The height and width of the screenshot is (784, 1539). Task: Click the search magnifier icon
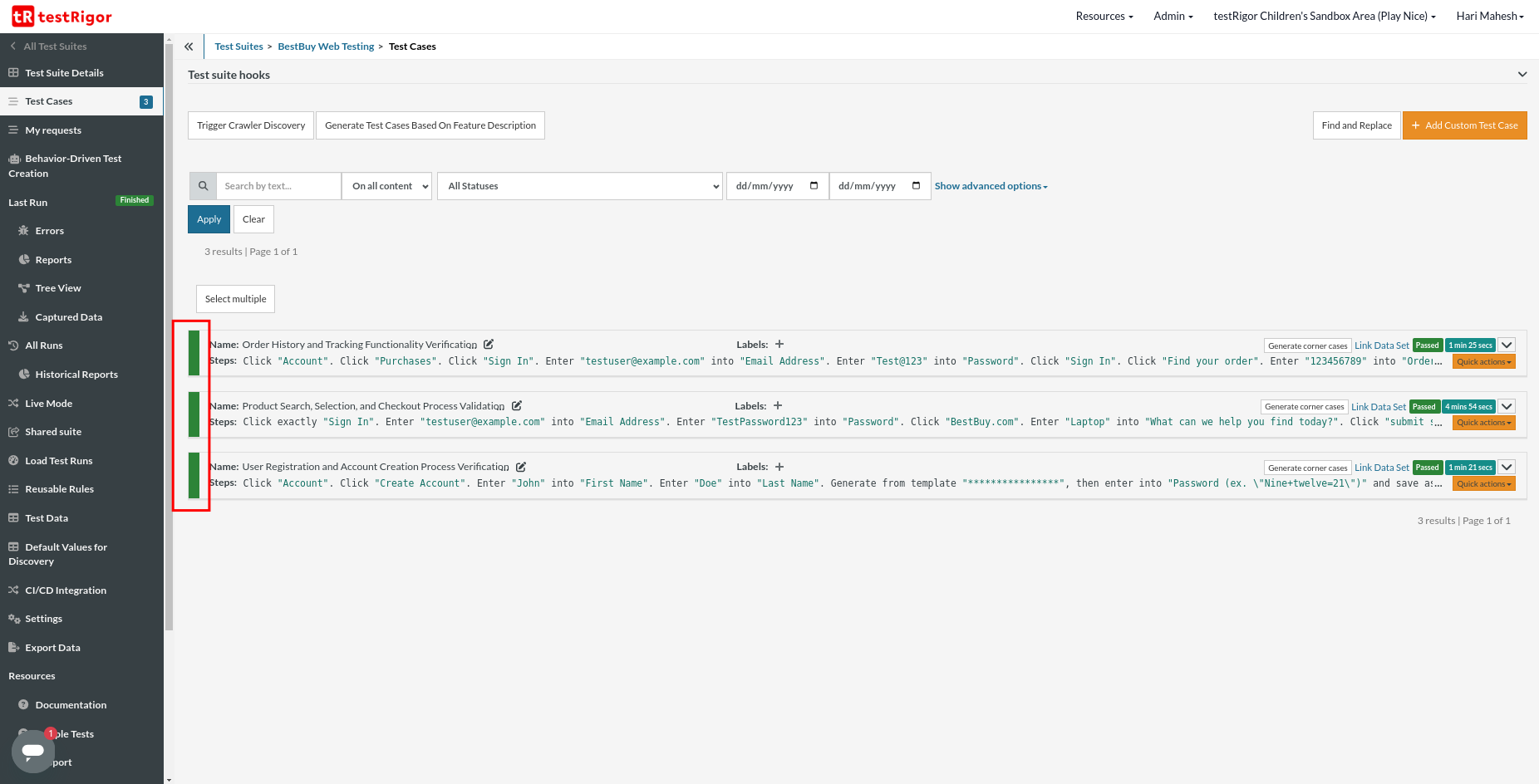pyautogui.click(x=203, y=186)
